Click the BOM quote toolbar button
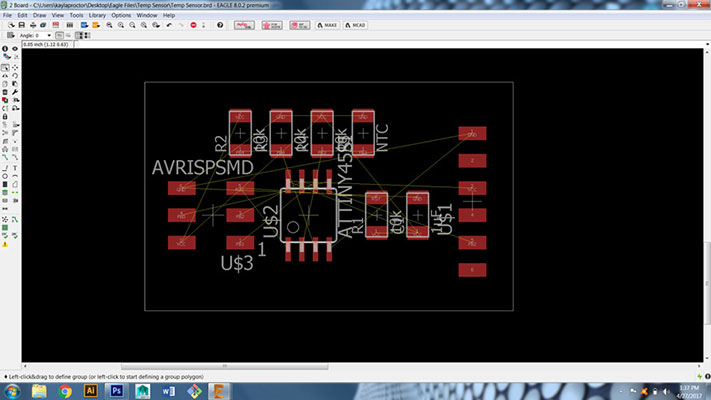 [300, 25]
